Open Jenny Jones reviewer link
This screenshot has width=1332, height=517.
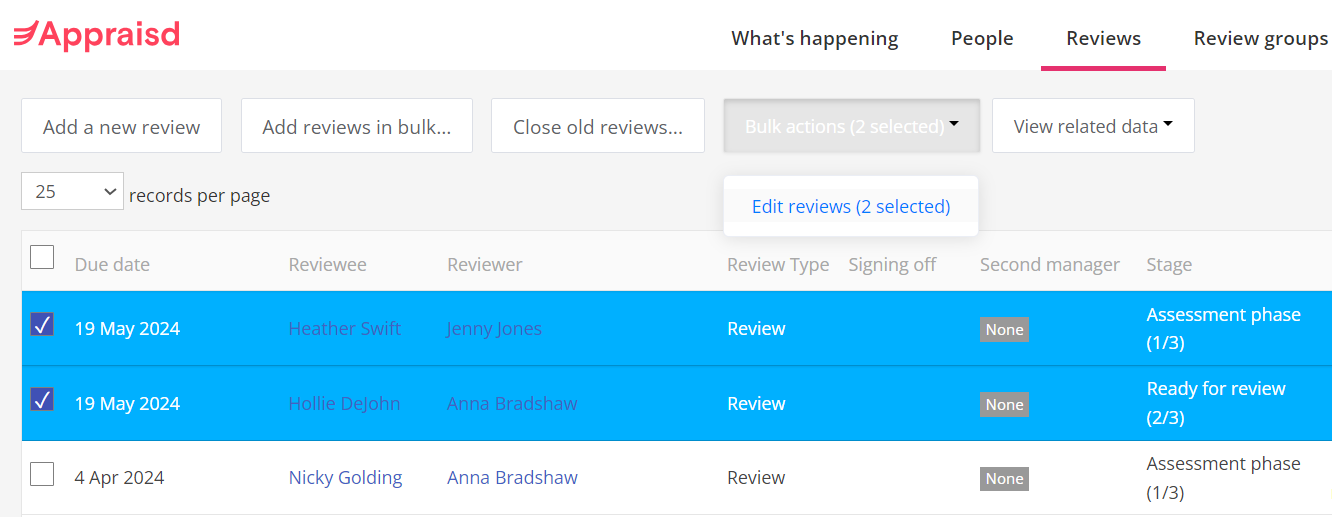494,328
